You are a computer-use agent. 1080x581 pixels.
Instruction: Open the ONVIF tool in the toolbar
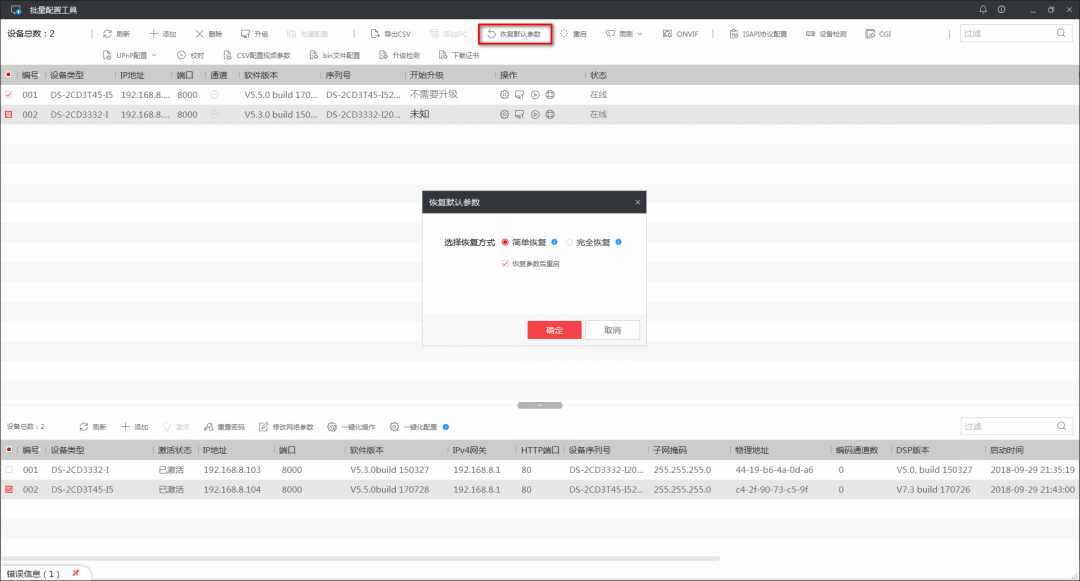680,34
